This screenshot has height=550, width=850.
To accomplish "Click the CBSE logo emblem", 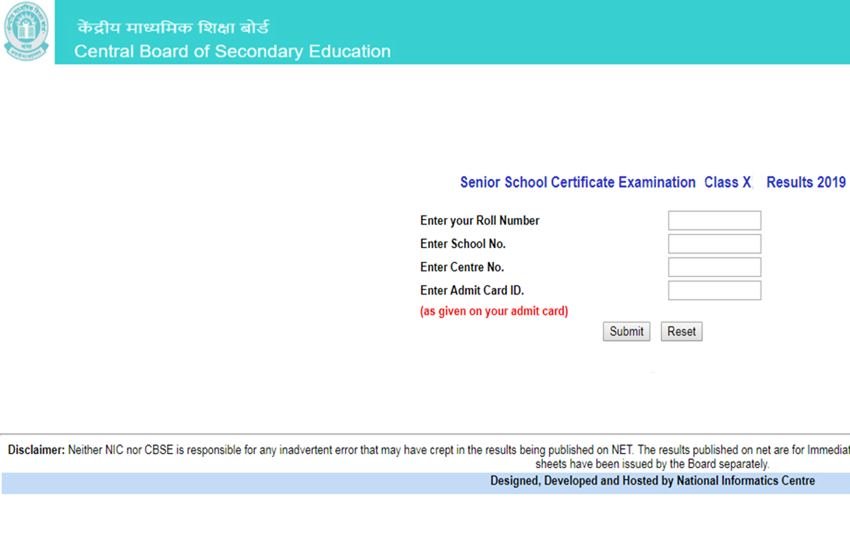I will [x=26, y=31].
